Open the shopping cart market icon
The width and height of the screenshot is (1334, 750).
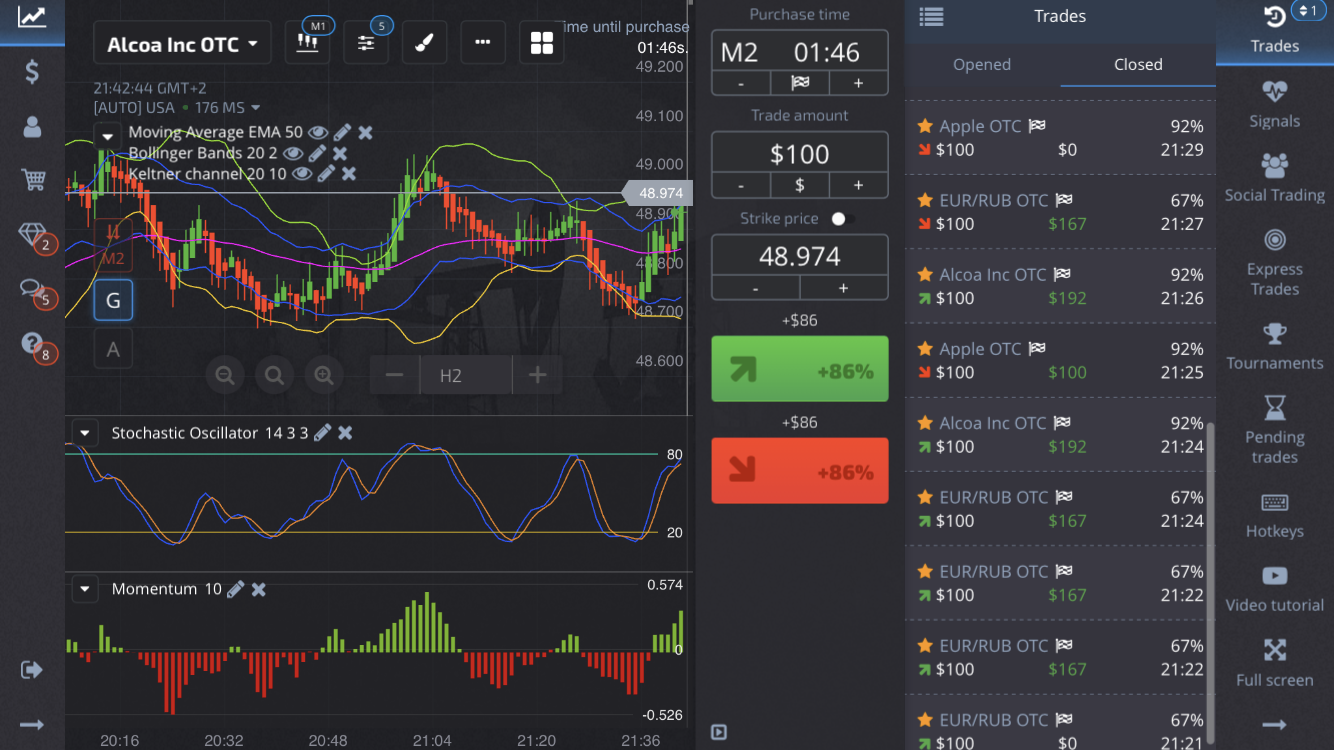coord(32,180)
